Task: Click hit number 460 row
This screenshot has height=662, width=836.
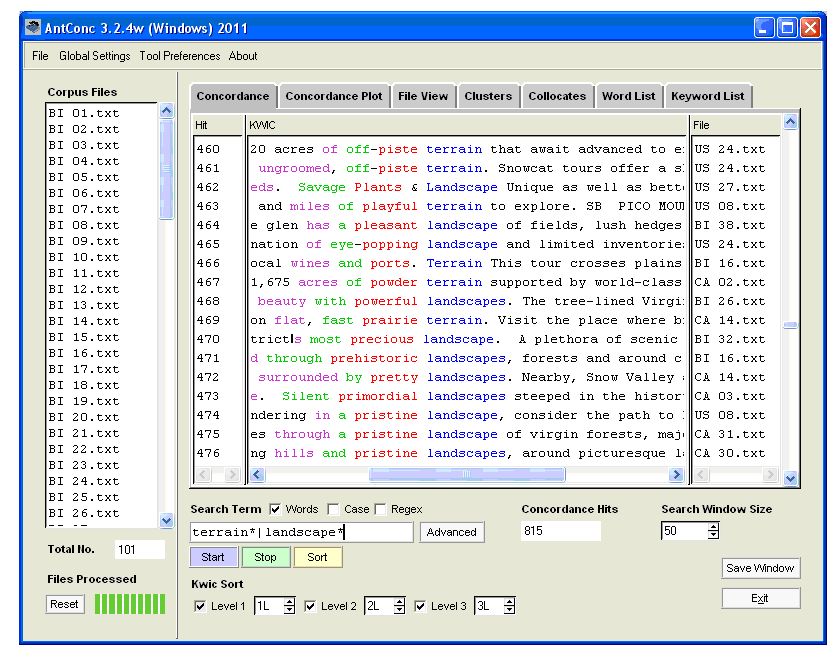Action: tap(208, 149)
